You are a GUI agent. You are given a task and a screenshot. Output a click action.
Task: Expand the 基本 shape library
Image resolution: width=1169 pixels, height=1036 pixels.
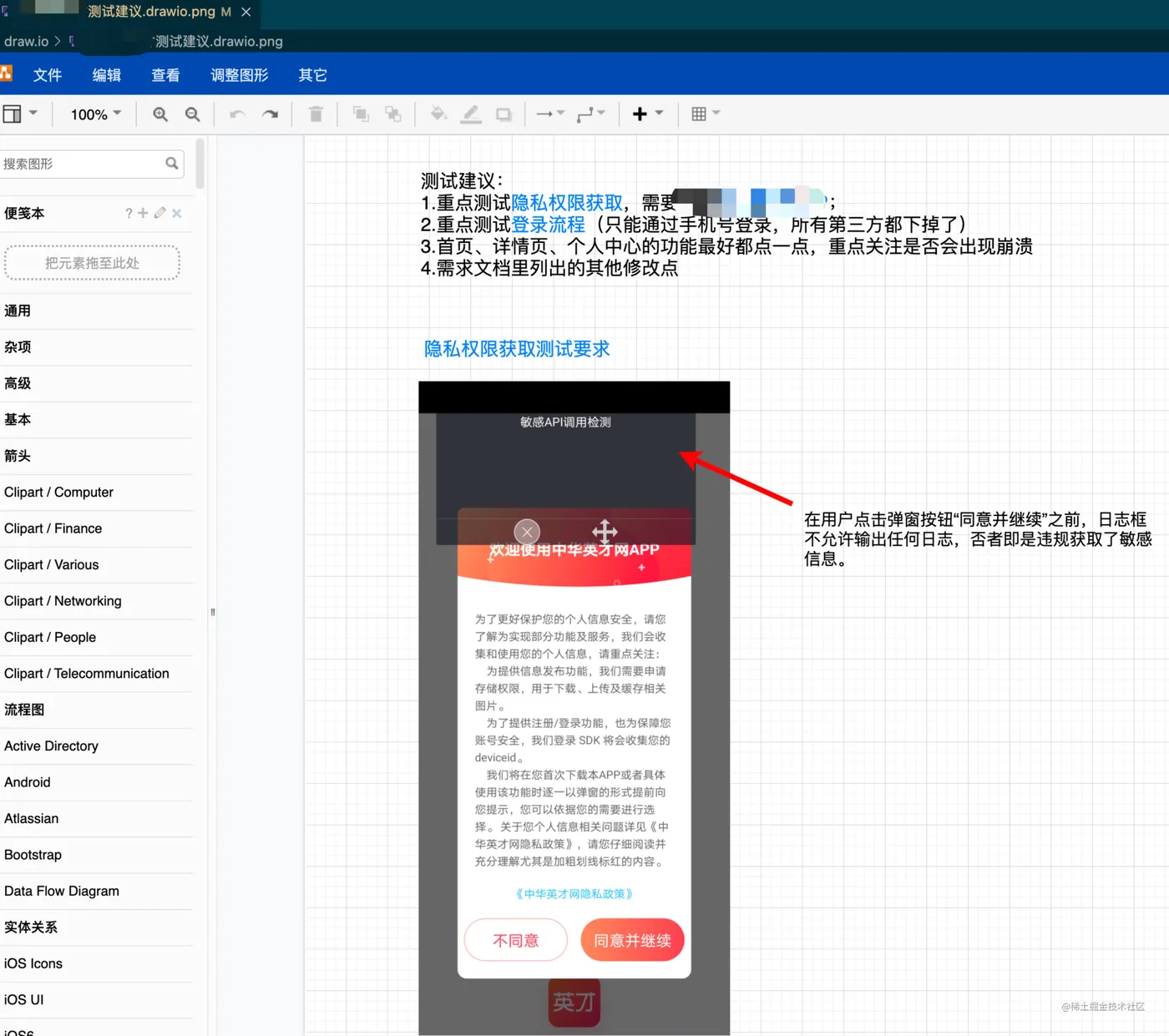[97, 420]
